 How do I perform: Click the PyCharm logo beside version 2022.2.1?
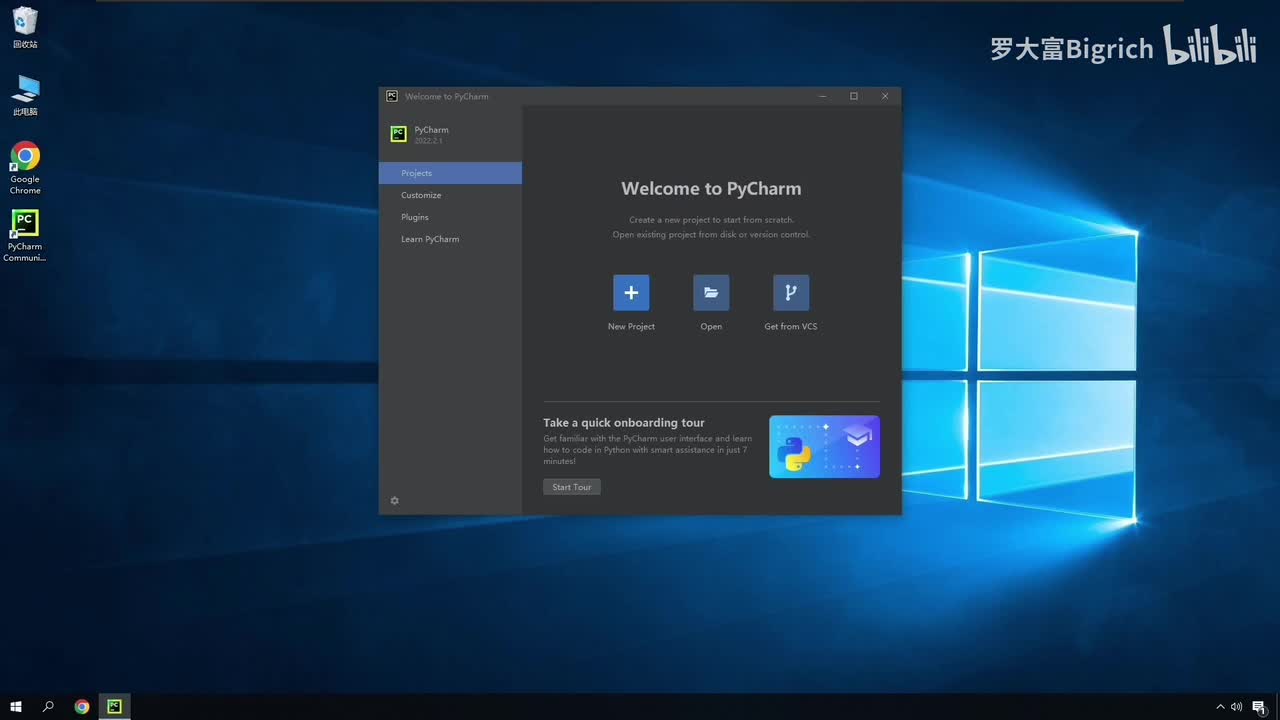(398, 134)
